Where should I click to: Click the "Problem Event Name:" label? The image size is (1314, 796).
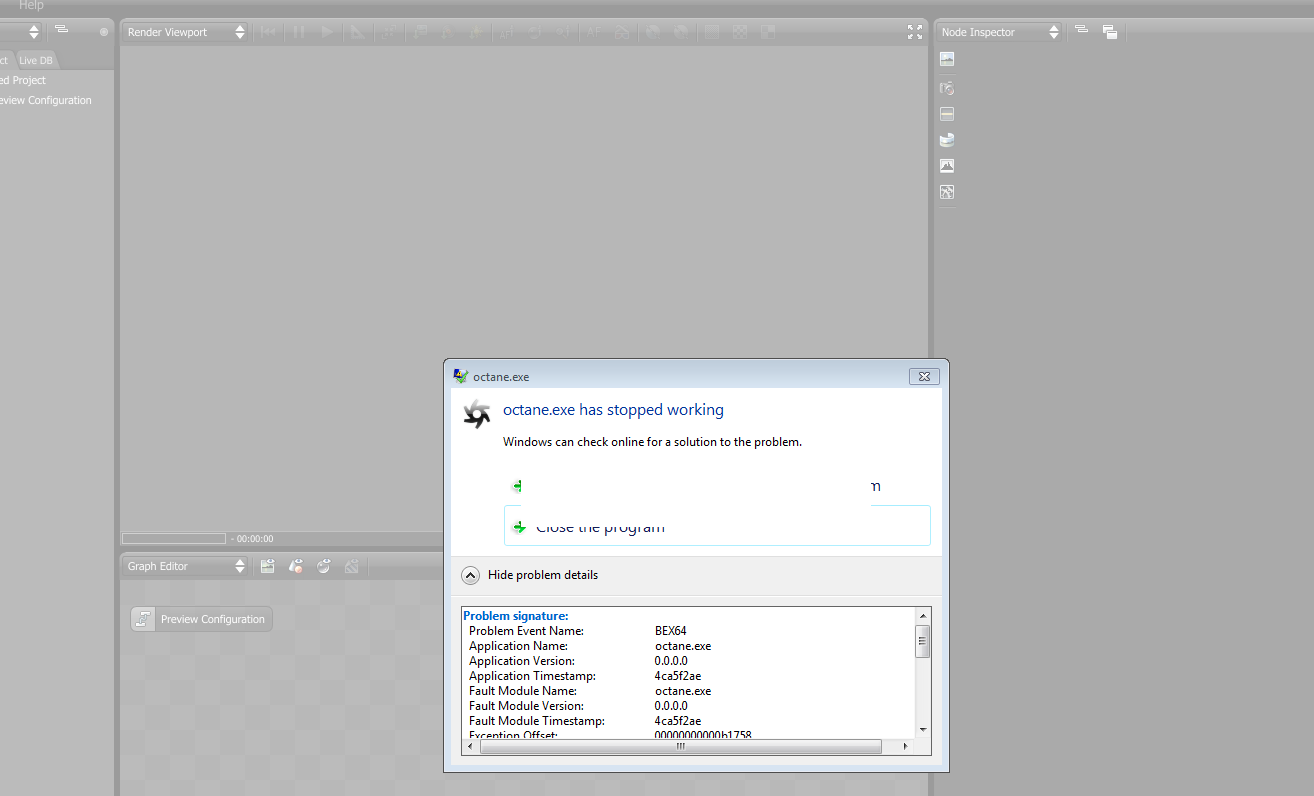[x=526, y=631]
